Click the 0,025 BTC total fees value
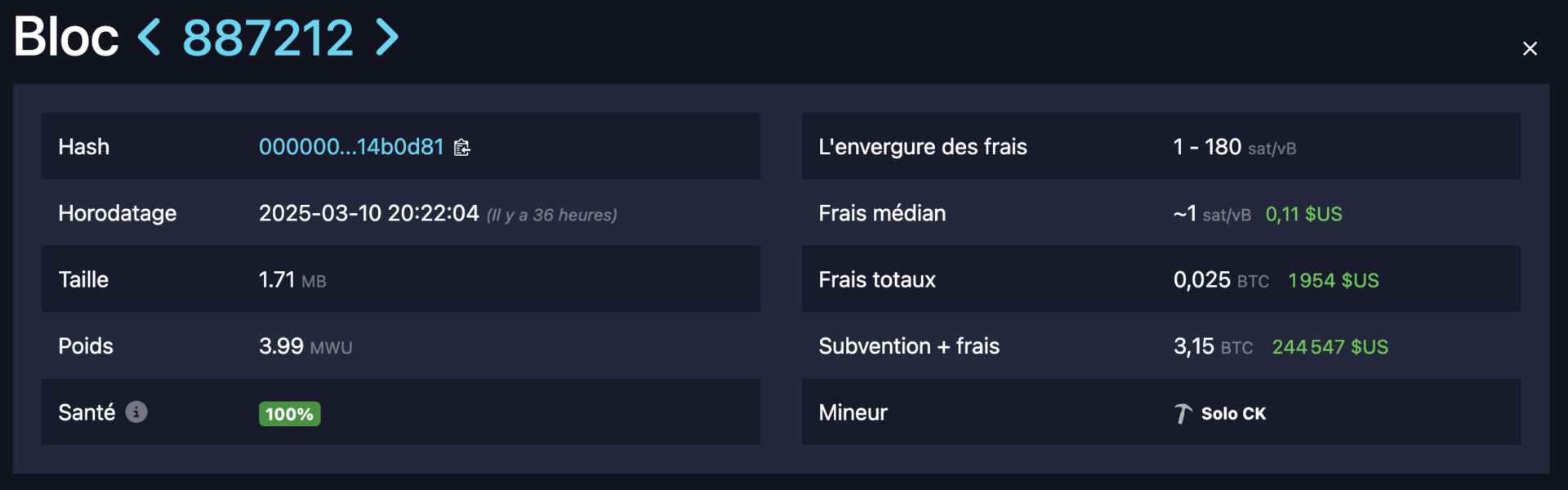 tap(1221, 280)
